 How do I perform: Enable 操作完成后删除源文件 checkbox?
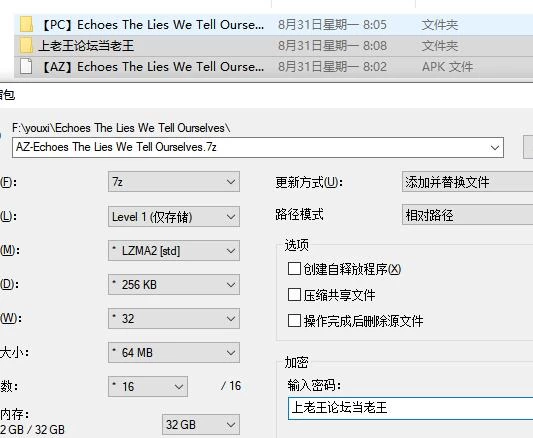point(294,320)
